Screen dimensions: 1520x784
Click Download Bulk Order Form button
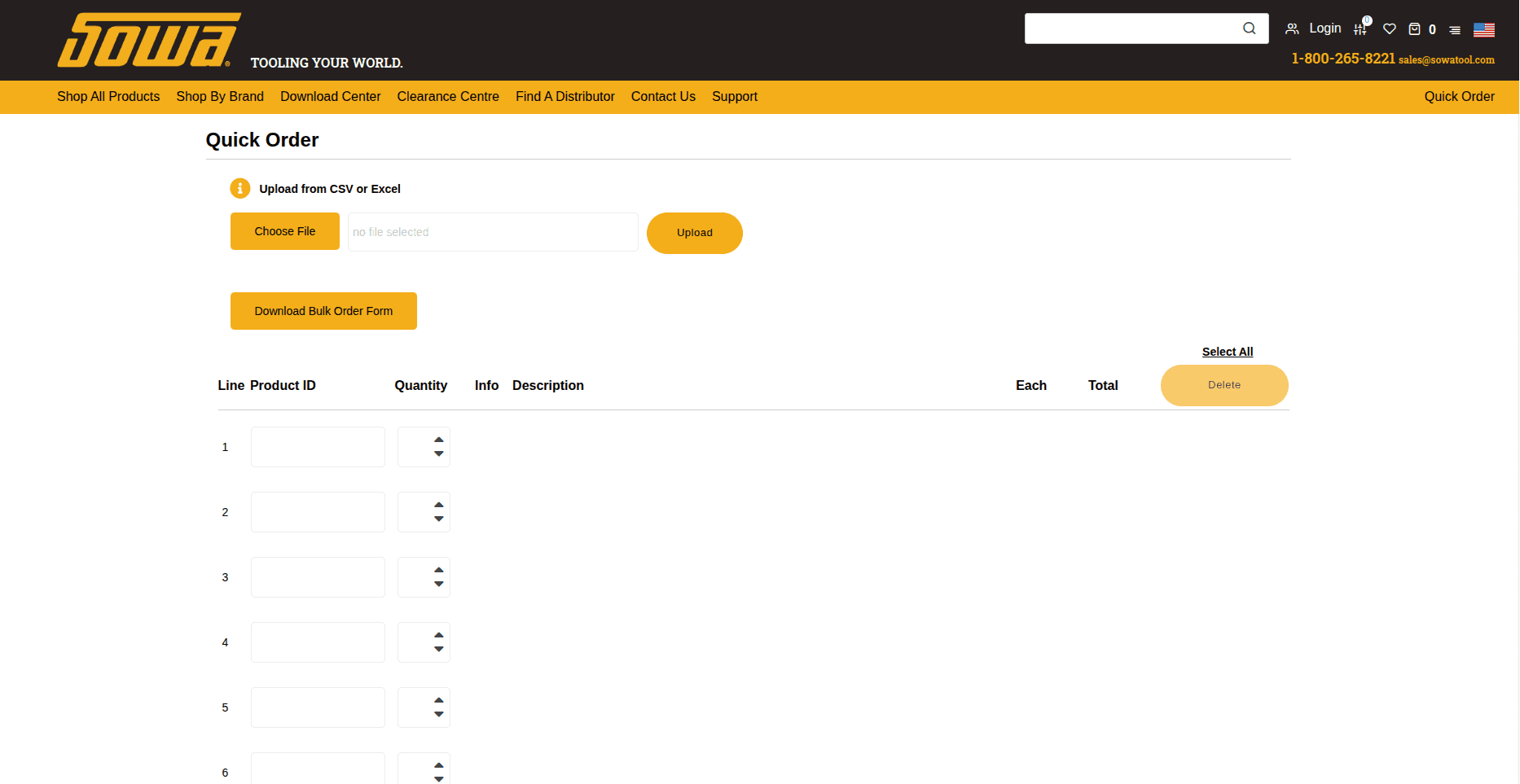point(323,311)
